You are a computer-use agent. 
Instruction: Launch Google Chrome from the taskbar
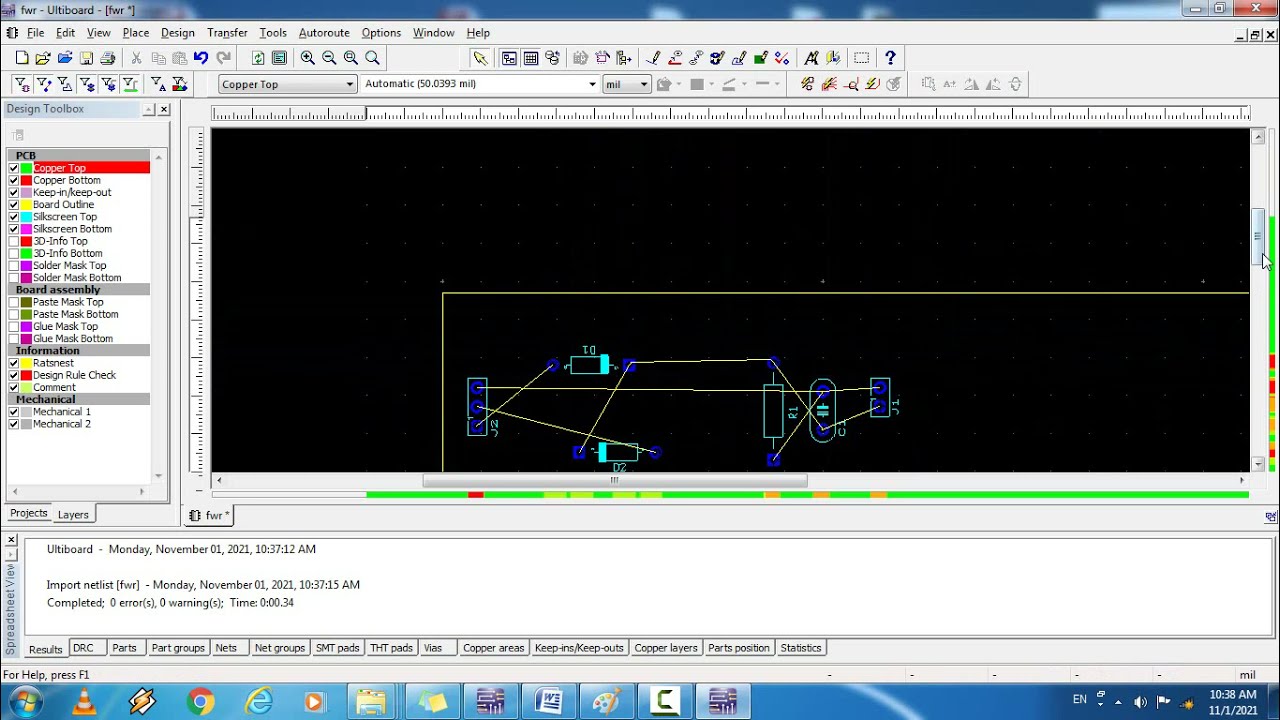(200, 702)
